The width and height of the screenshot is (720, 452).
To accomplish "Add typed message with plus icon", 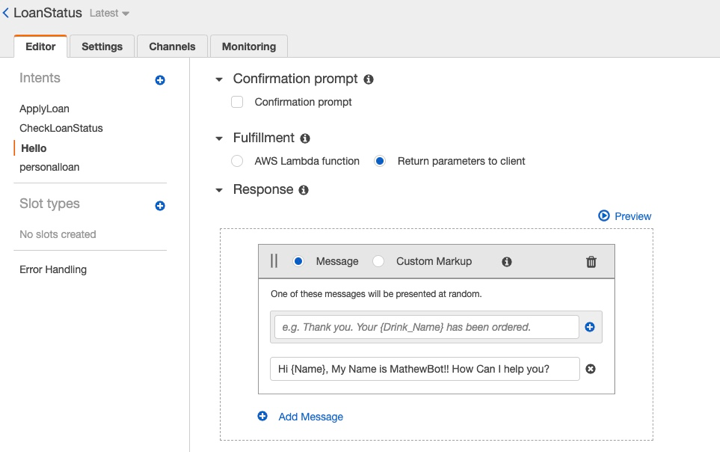I will pos(590,327).
